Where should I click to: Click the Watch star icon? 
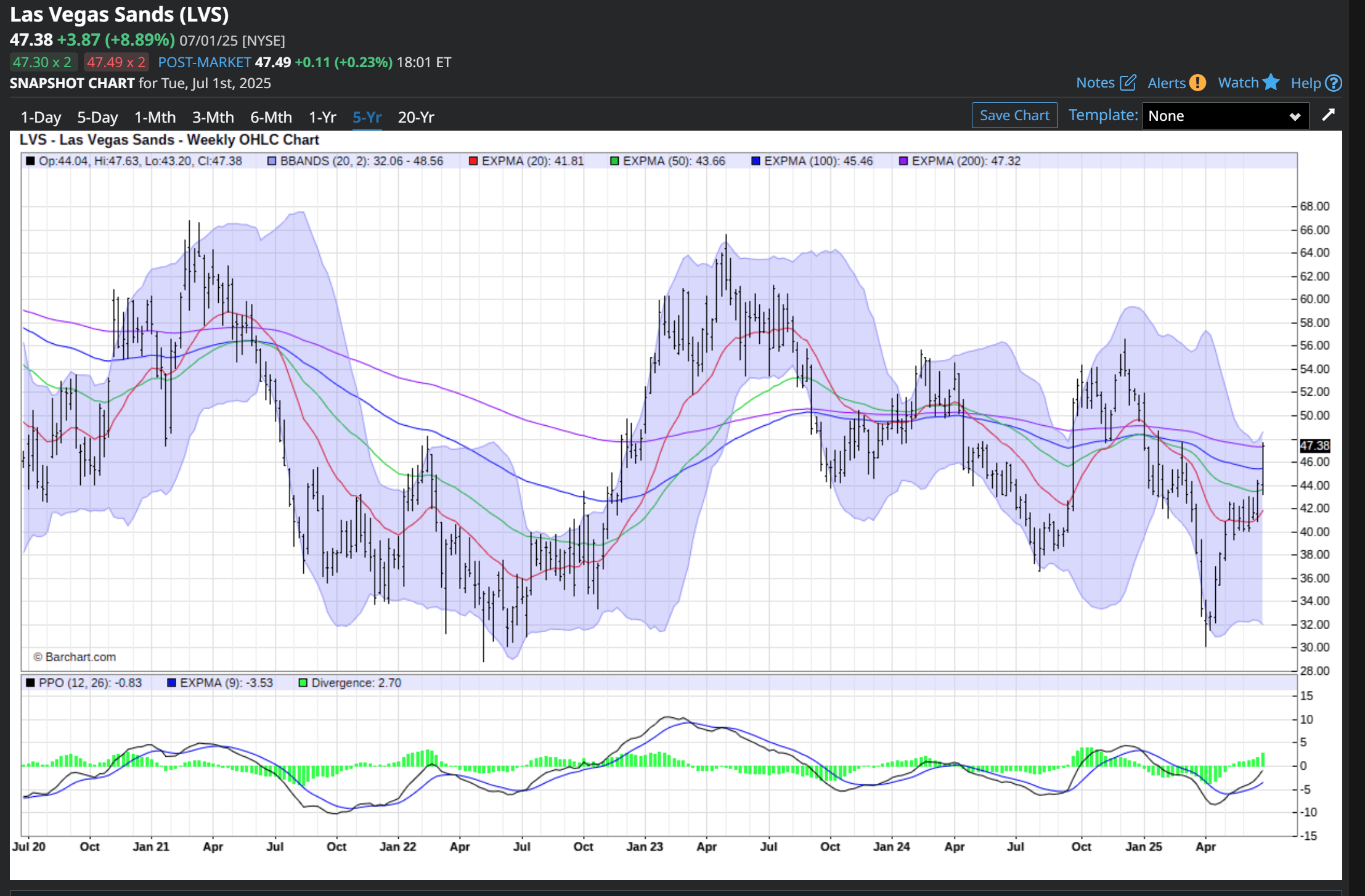(1271, 83)
